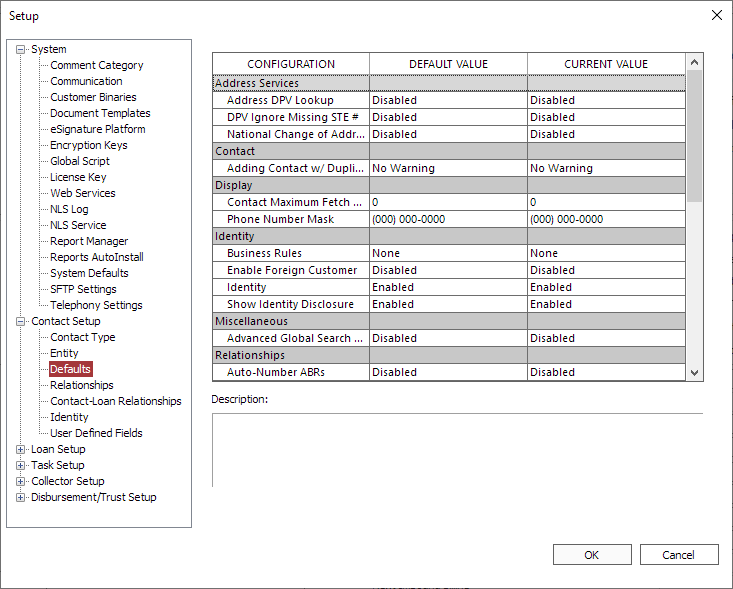
Task: Select National Change of Addr... row
Action: point(449,134)
